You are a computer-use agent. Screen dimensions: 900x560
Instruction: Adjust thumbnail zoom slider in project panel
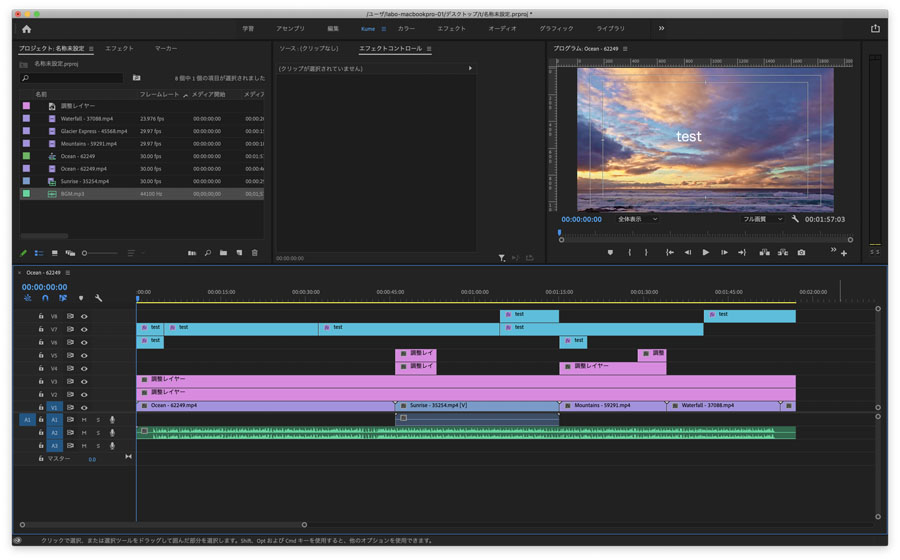pos(84,253)
